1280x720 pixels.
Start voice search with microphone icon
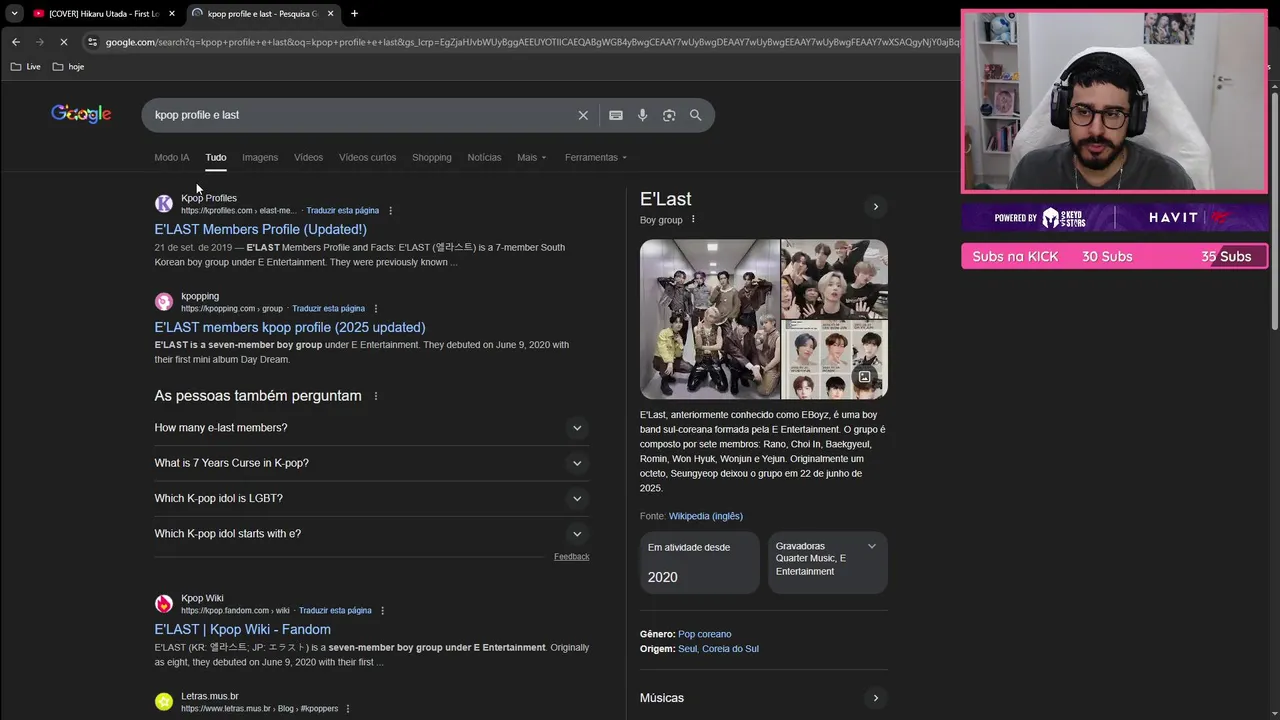tap(643, 115)
